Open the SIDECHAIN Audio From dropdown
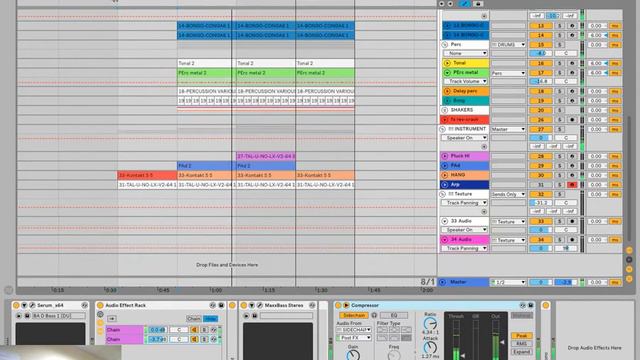The height and width of the screenshot is (360, 640). click(353, 329)
